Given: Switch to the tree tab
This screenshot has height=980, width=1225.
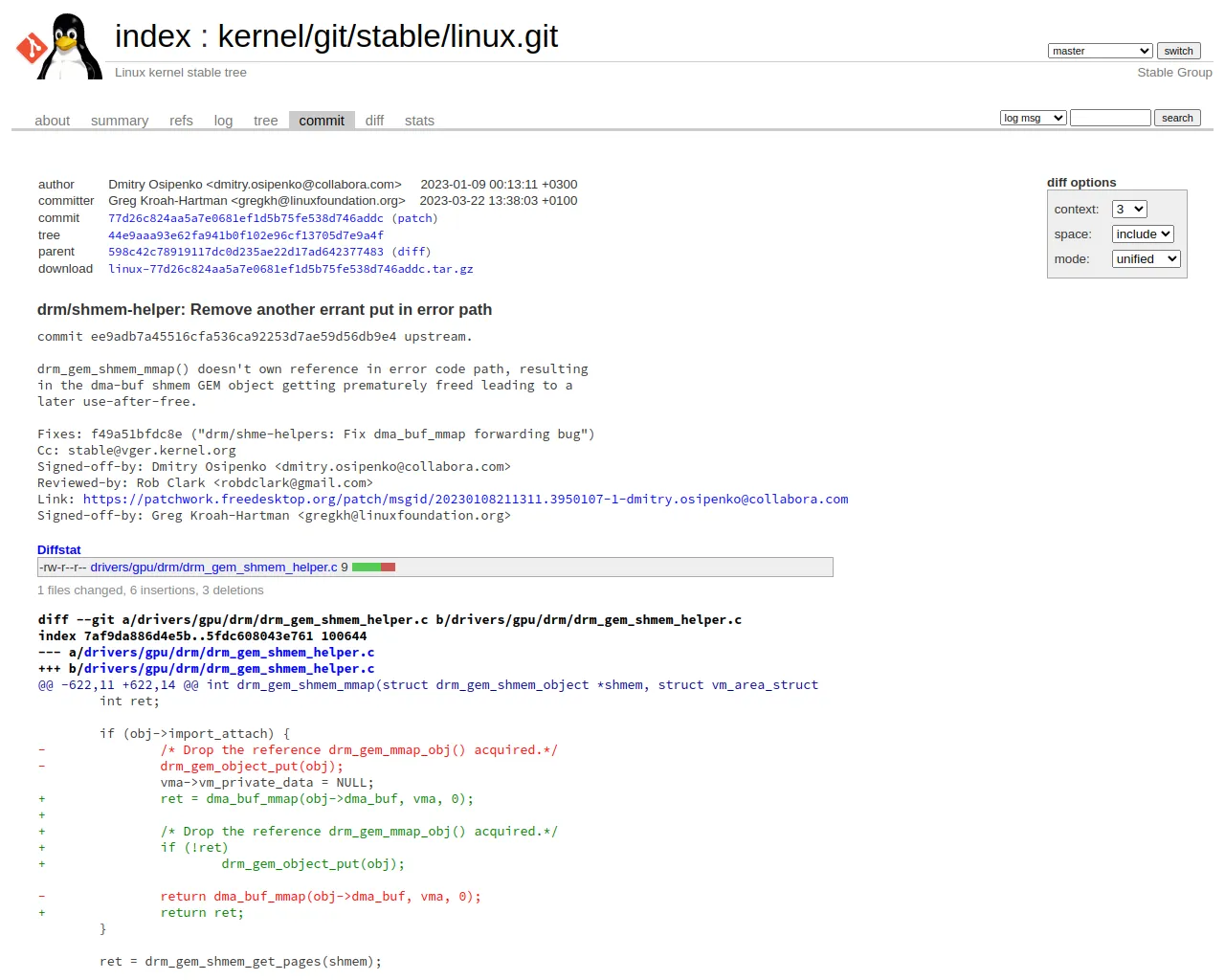Looking at the screenshot, I should pos(265,121).
